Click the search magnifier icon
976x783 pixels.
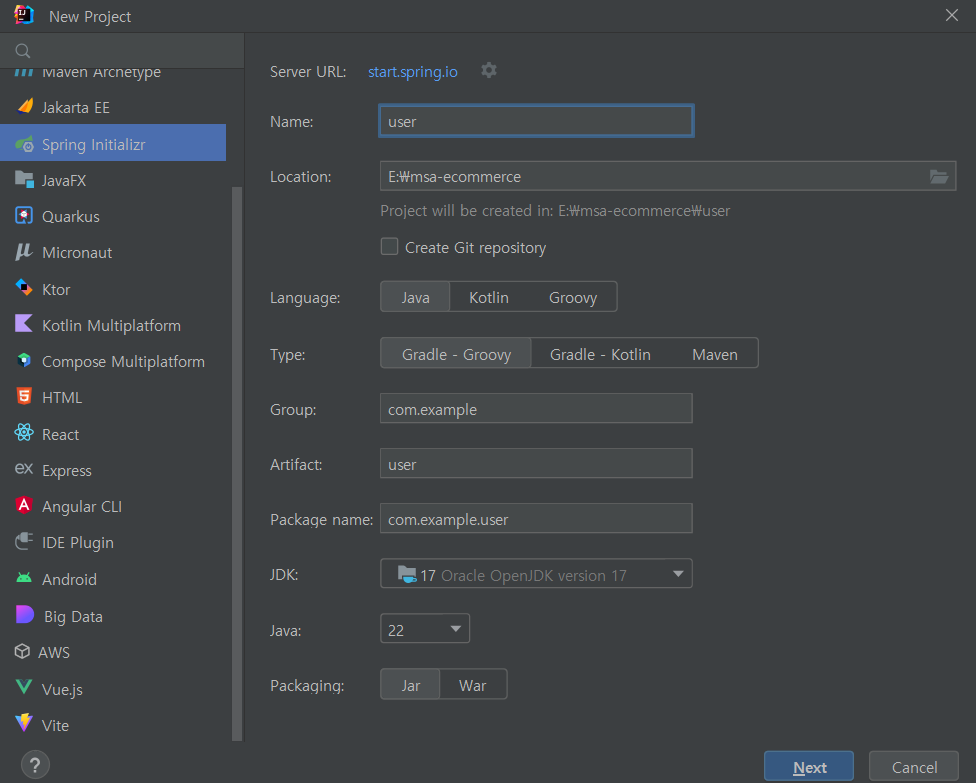(x=23, y=51)
